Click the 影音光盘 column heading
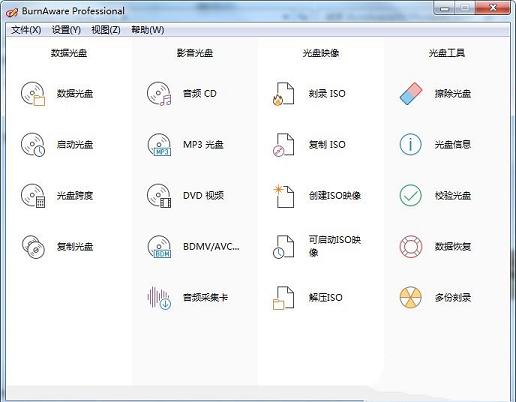The width and height of the screenshot is (516, 402). [x=195, y=53]
